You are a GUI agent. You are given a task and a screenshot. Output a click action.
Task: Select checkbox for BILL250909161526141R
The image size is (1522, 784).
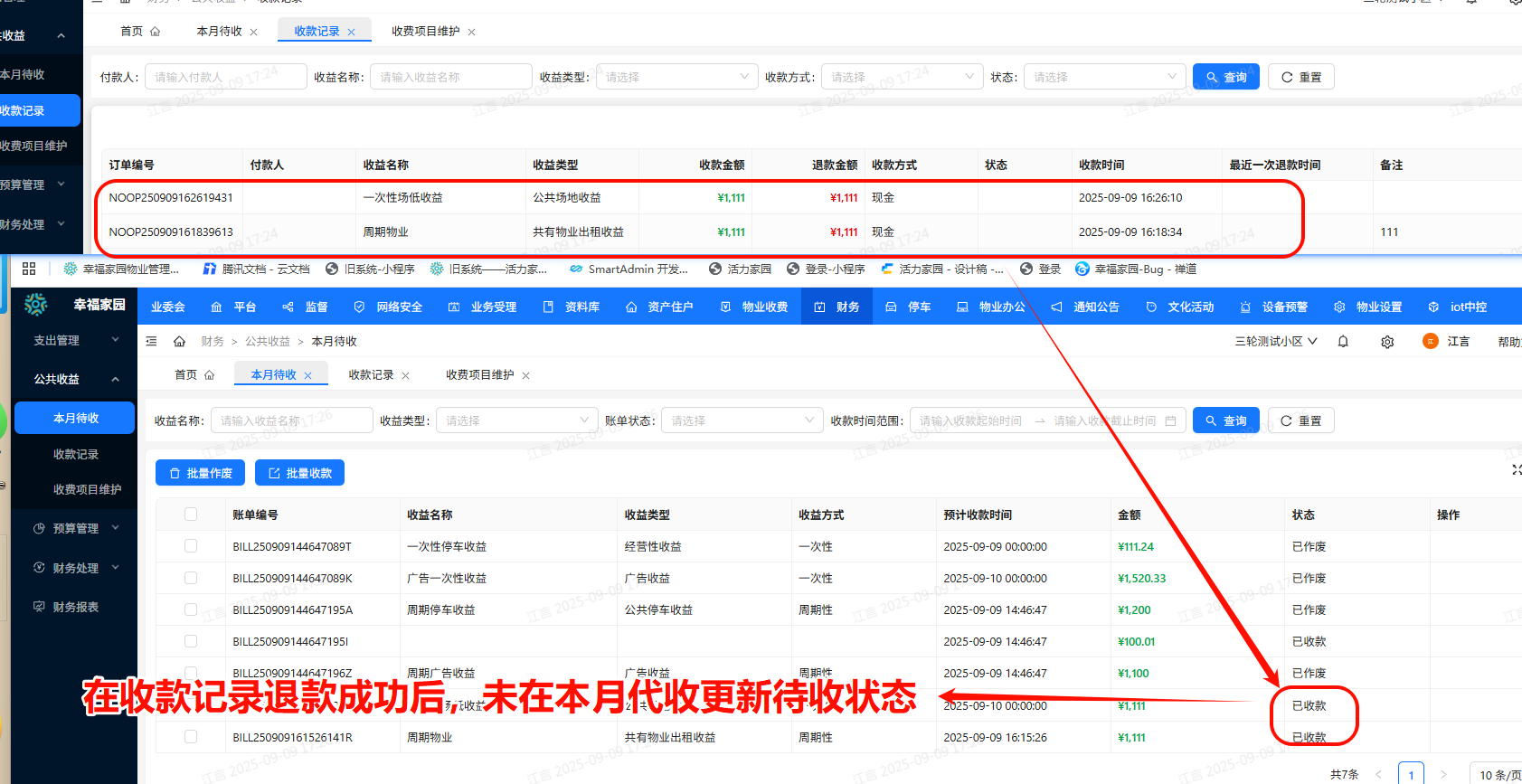pos(191,737)
